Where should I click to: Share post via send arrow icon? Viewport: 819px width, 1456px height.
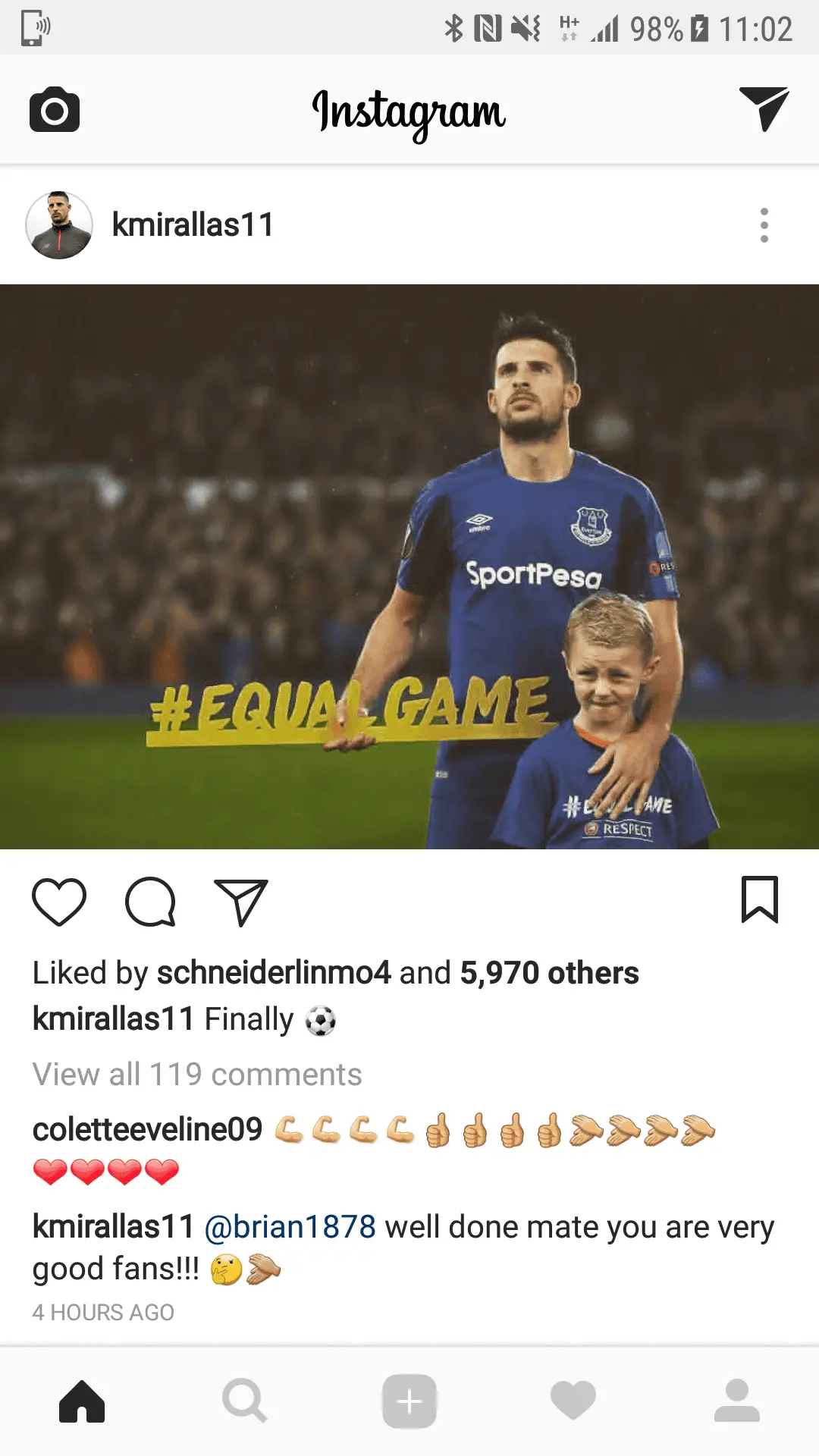241,902
